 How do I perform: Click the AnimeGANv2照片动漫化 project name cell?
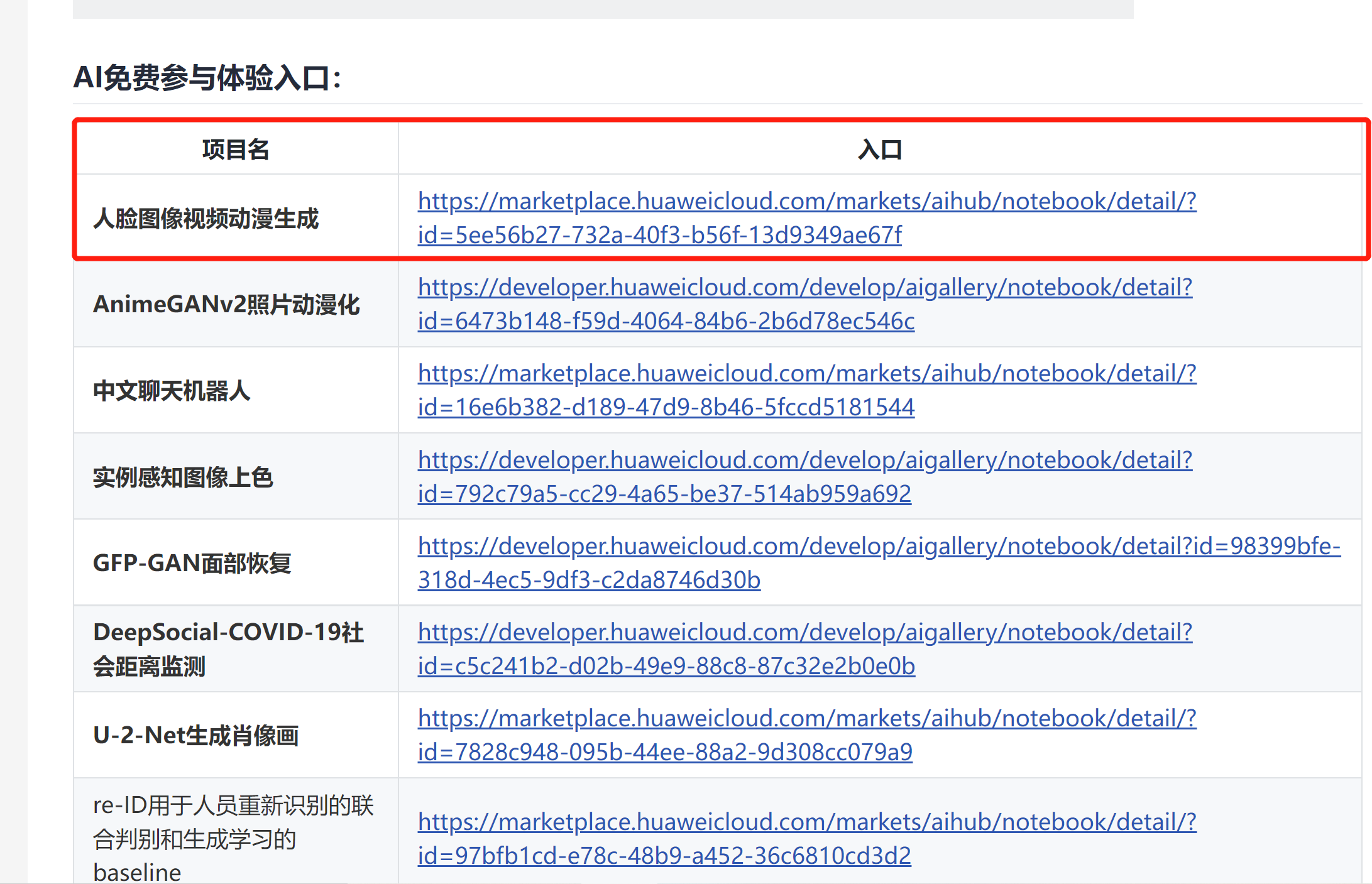[x=226, y=305]
